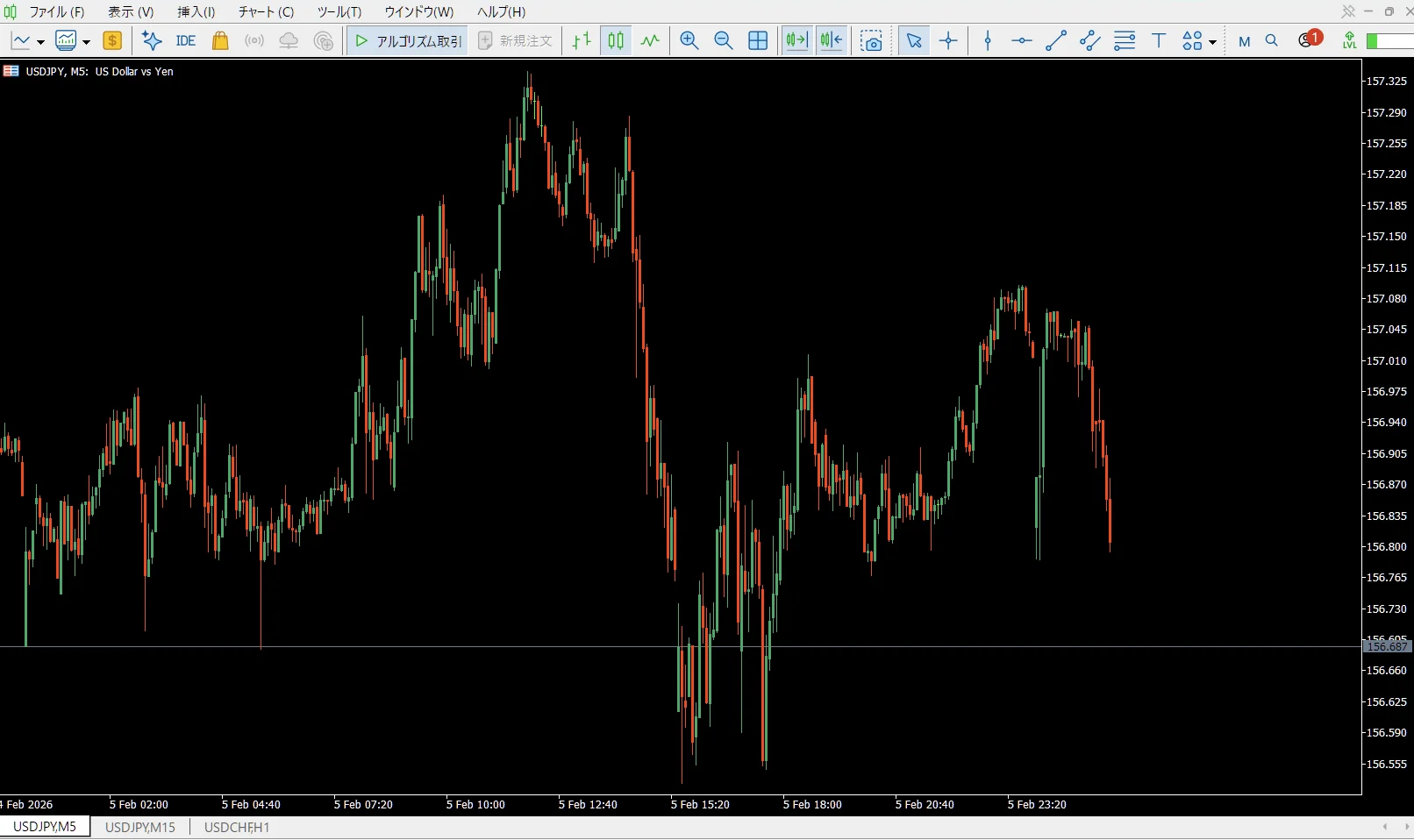Image resolution: width=1414 pixels, height=840 pixels.
Task: Open the cloud VPS hosting icon
Action: click(x=289, y=40)
